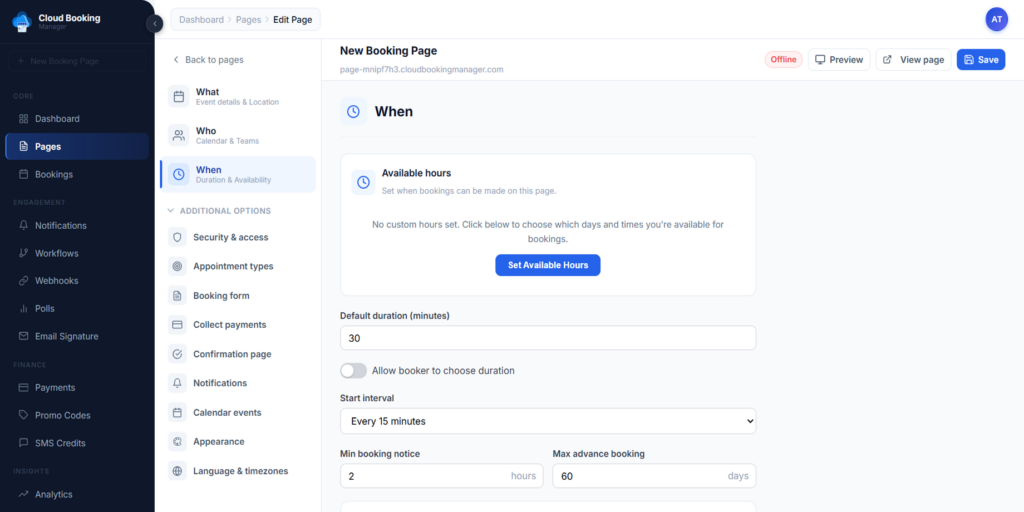Click the Language & timezones globe icon
Image resolution: width=1024 pixels, height=512 pixels.
pyautogui.click(x=177, y=471)
